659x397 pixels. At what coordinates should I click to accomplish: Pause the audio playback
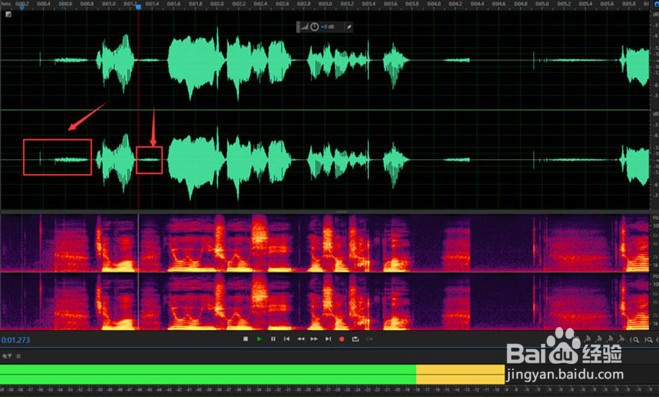(x=273, y=339)
